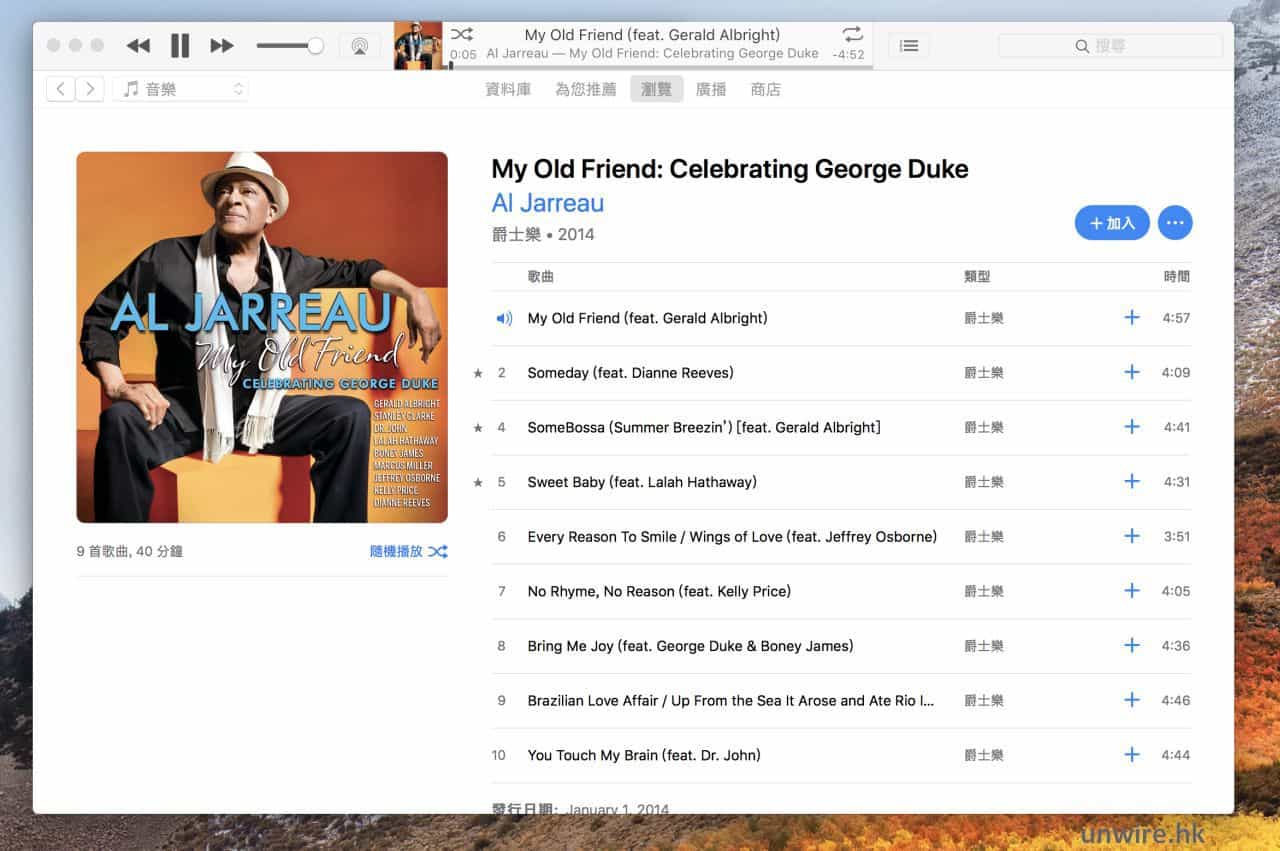Open the 商店 tab
1280x851 pixels.
(x=765, y=89)
